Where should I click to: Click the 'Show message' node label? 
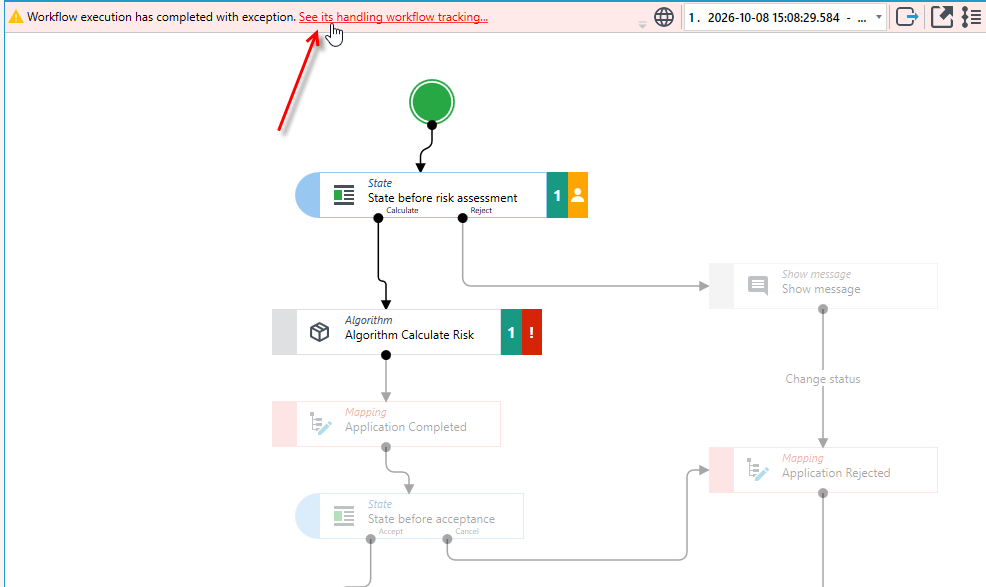[821, 289]
